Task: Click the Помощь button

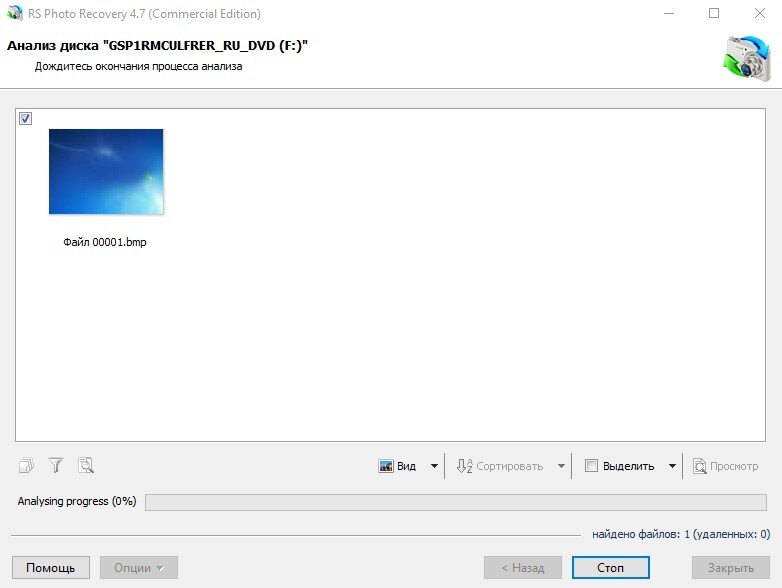Action: pyautogui.click(x=51, y=568)
